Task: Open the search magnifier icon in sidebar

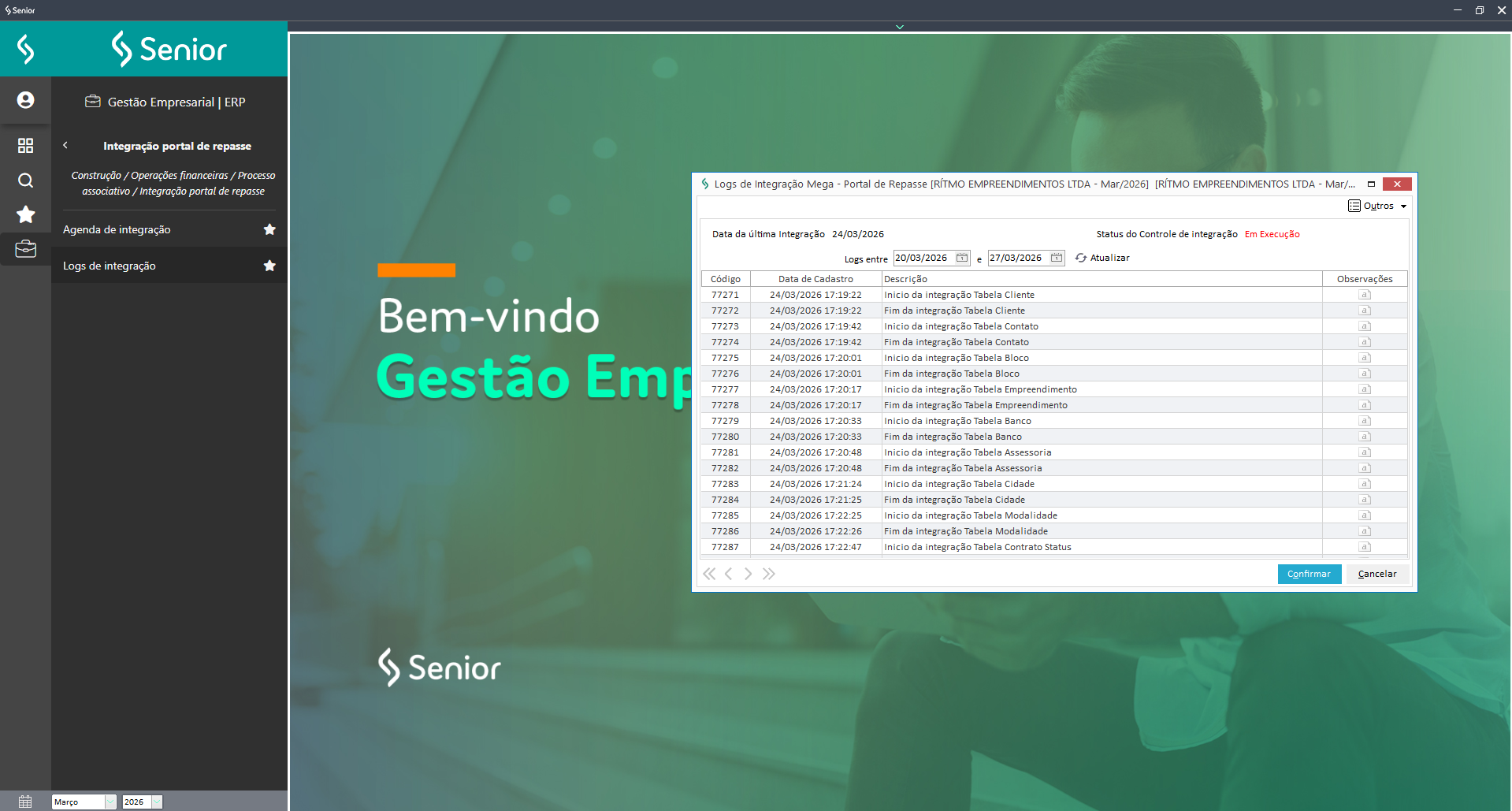Action: click(25, 180)
